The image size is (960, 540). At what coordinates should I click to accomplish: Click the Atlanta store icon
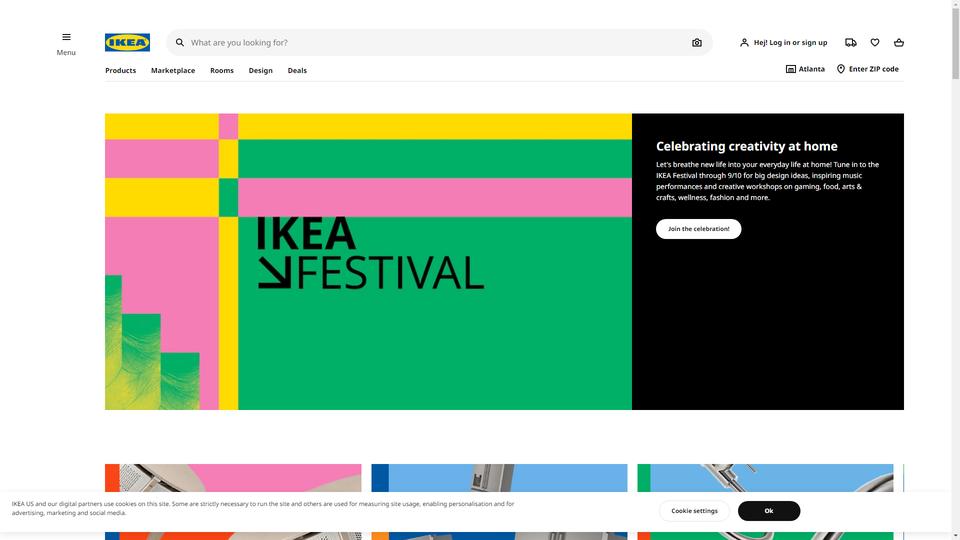point(790,69)
